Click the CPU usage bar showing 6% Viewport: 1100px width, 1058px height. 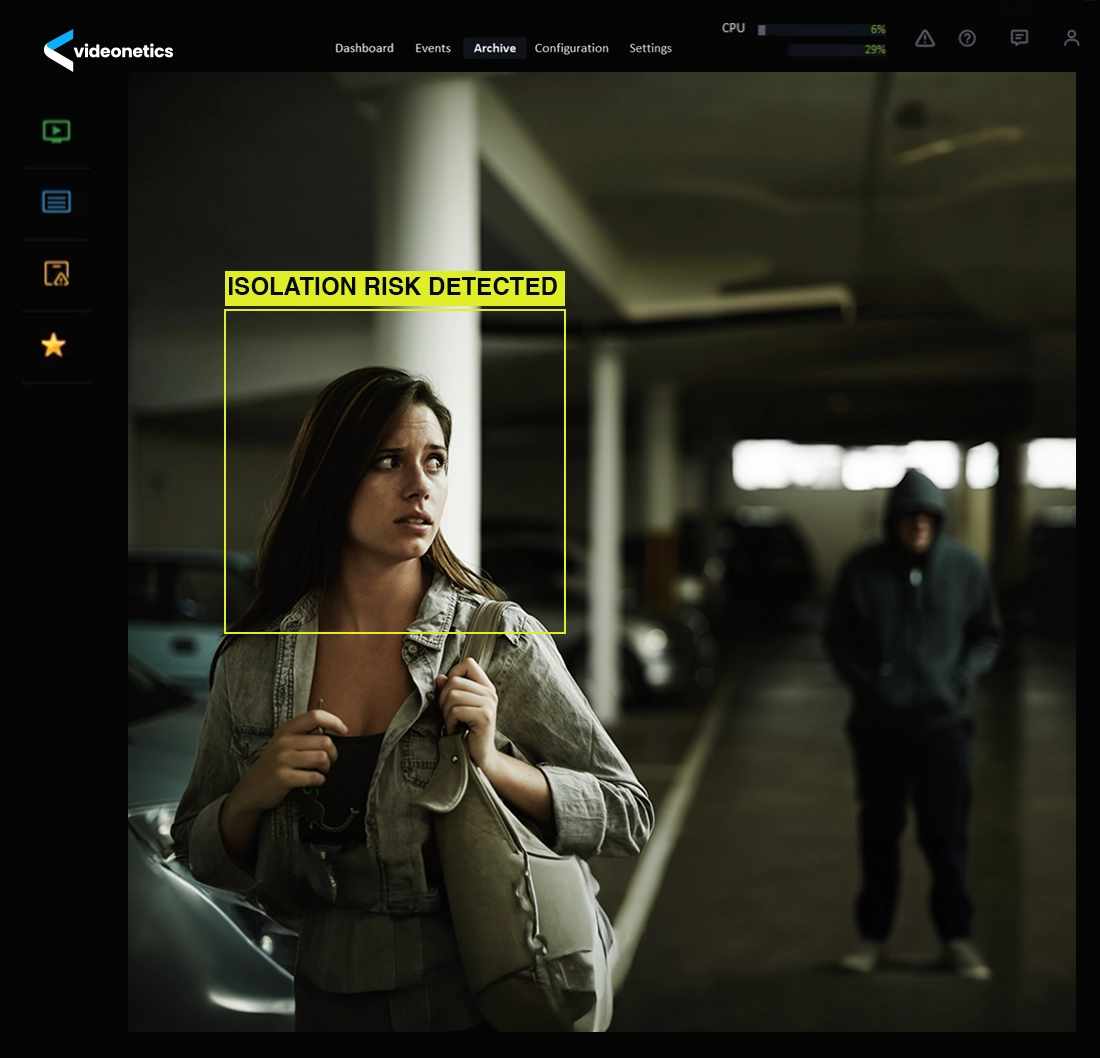click(x=820, y=30)
